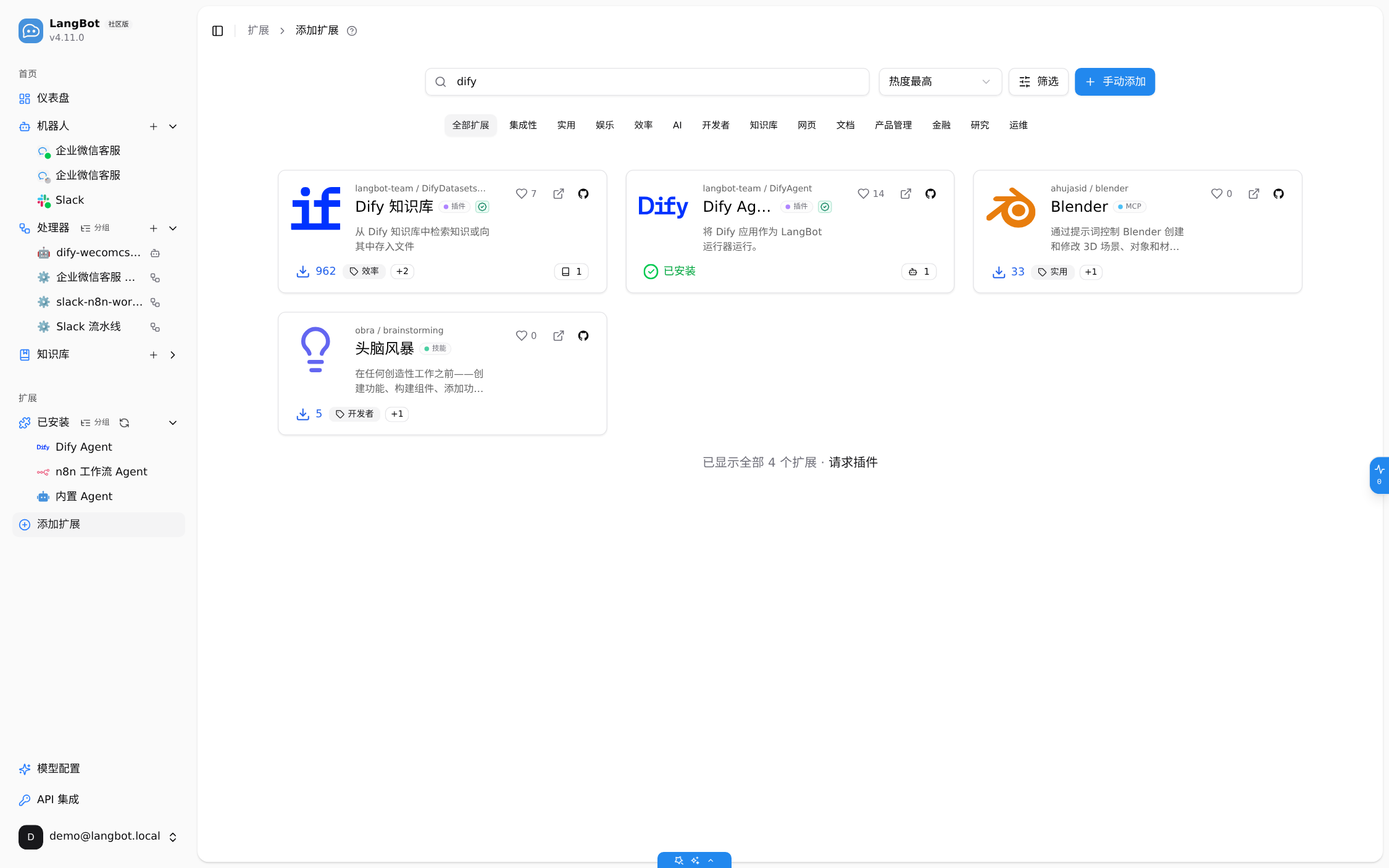The image size is (1389, 868).
Task: Select the 开发者 category tab
Action: click(x=715, y=125)
